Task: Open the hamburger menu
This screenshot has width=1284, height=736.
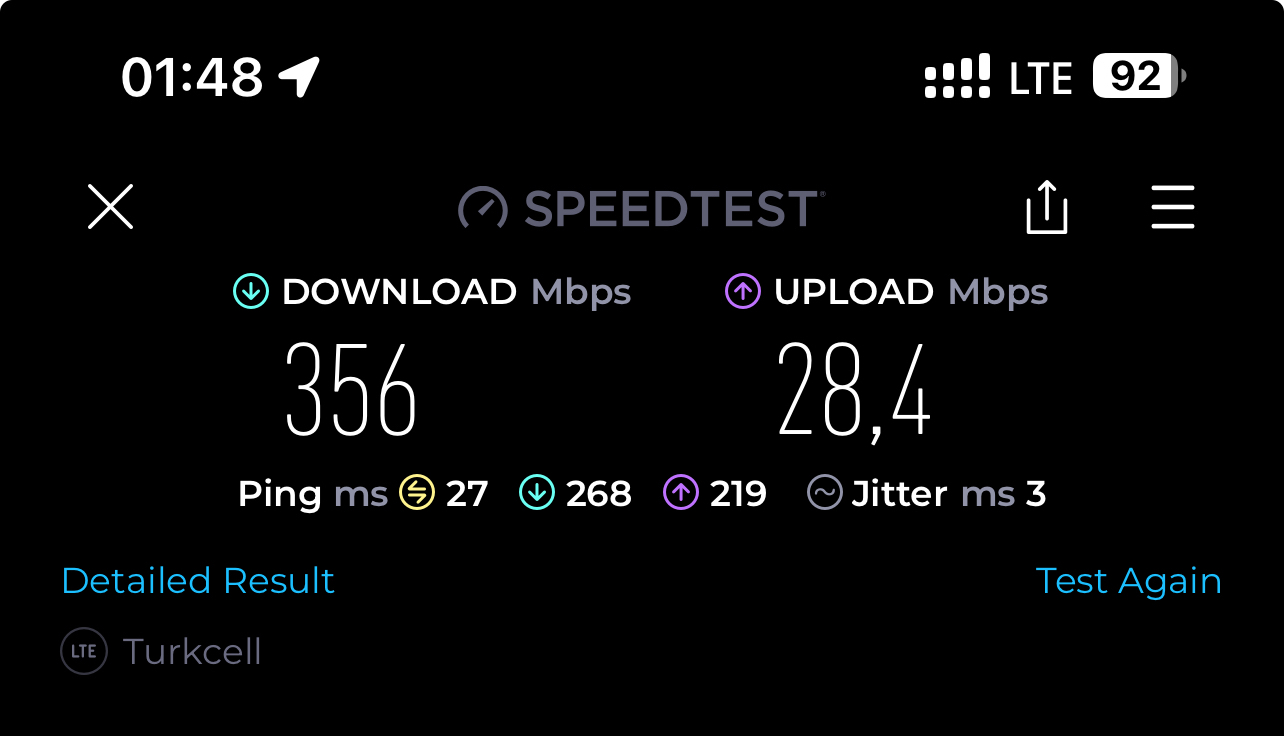Action: click(1173, 207)
